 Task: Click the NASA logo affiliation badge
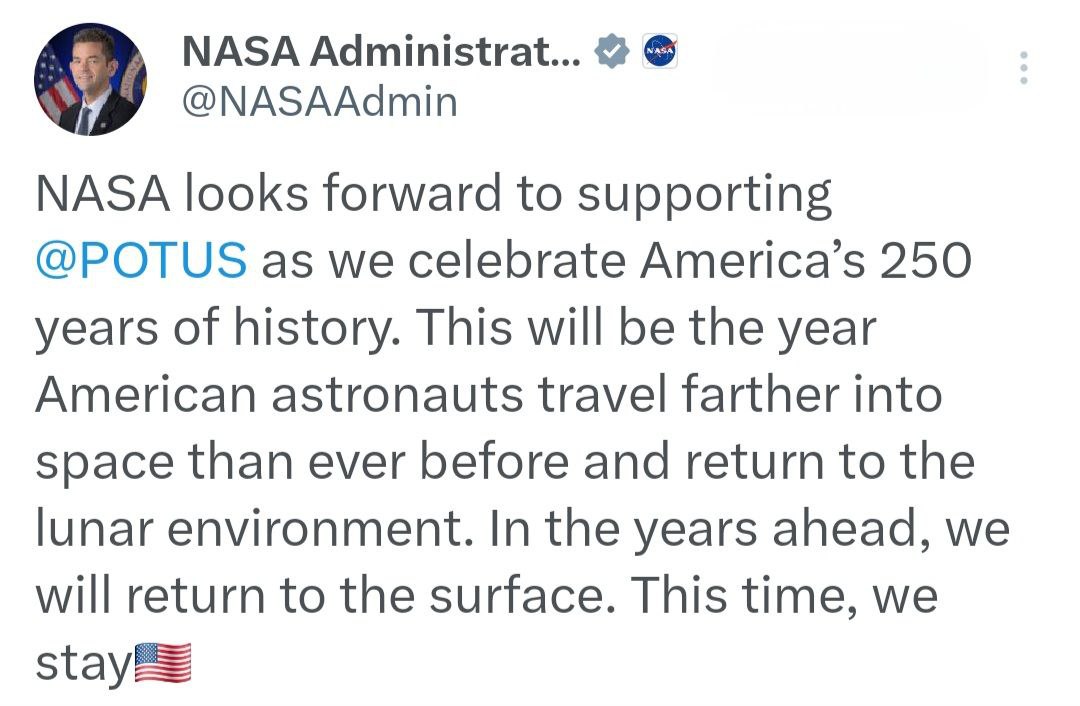point(659,51)
